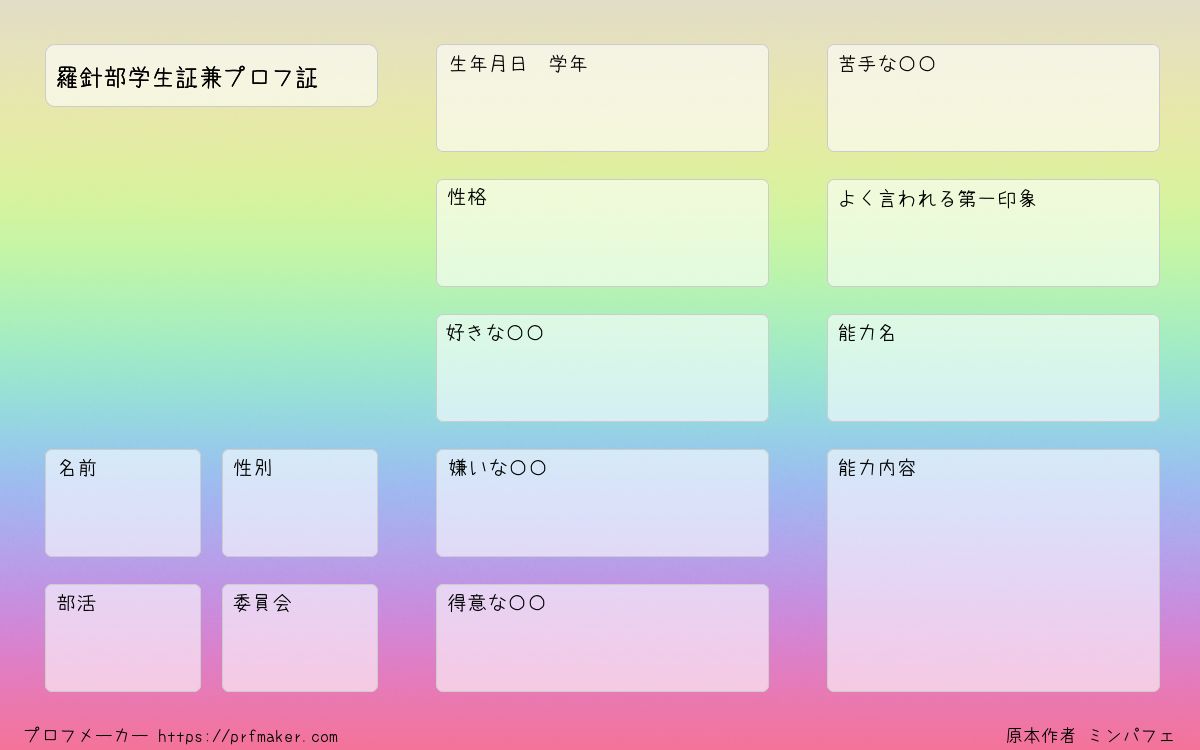Click the 性格 box

click(x=602, y=233)
